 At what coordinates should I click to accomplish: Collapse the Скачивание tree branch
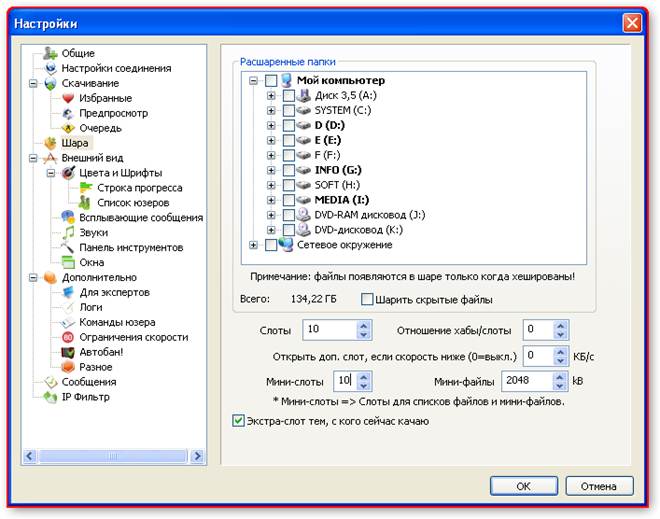click(33, 83)
